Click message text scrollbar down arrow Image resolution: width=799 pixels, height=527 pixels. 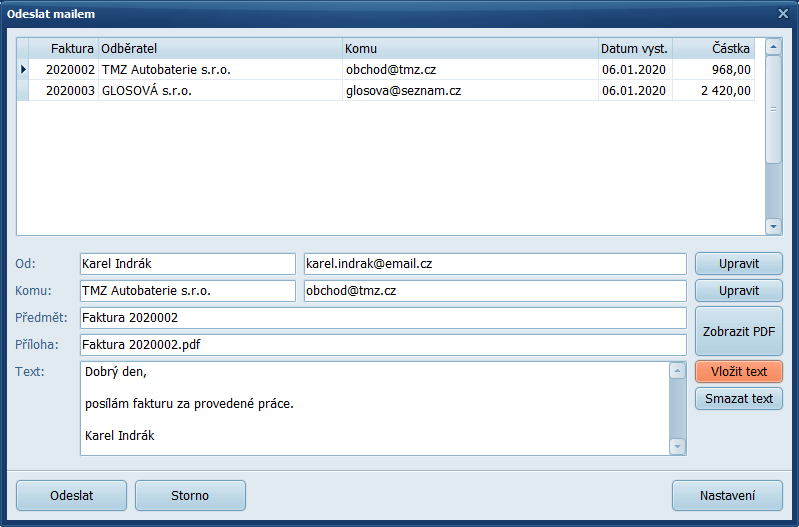coord(677,446)
